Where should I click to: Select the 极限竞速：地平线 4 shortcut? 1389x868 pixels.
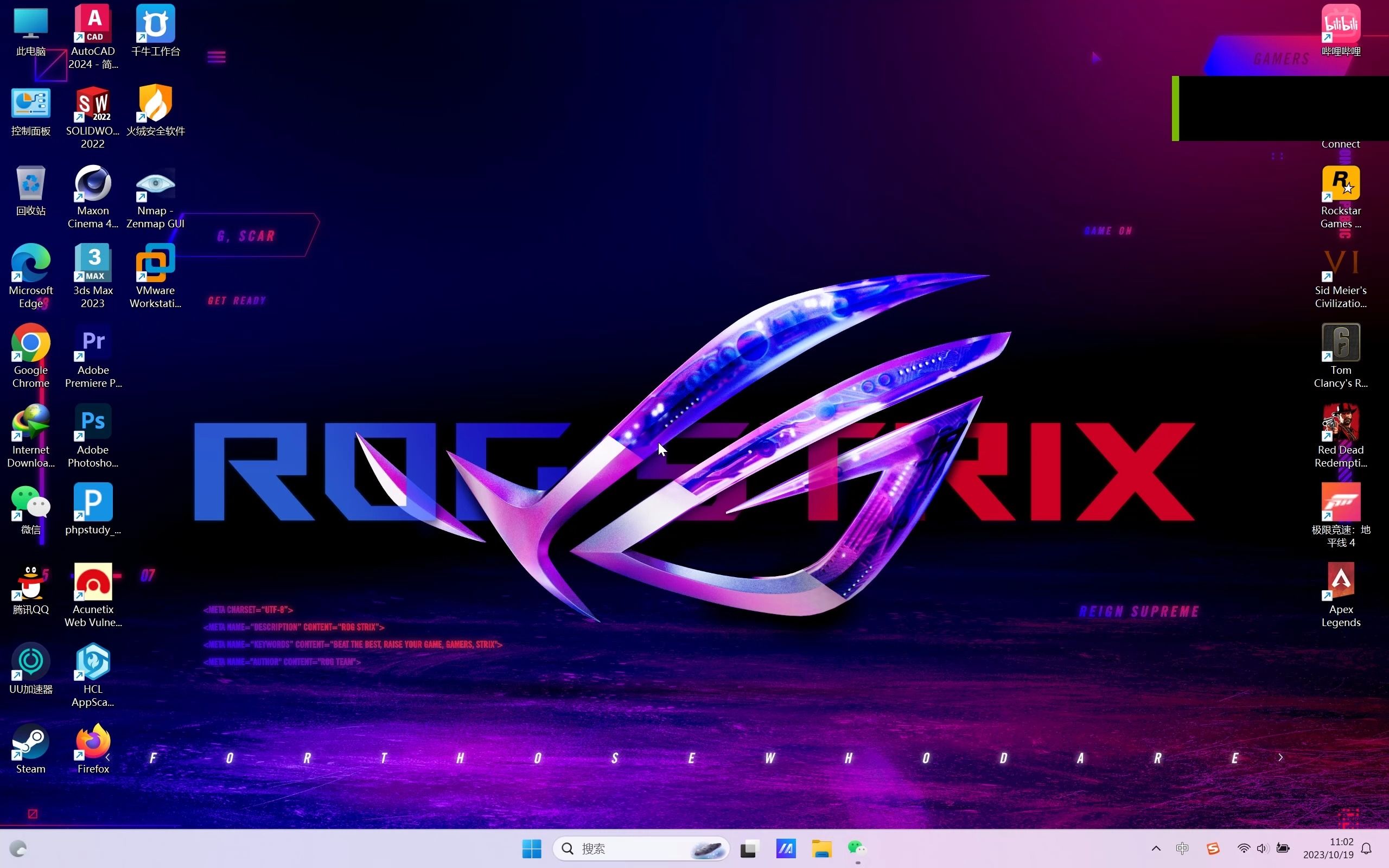tap(1341, 515)
